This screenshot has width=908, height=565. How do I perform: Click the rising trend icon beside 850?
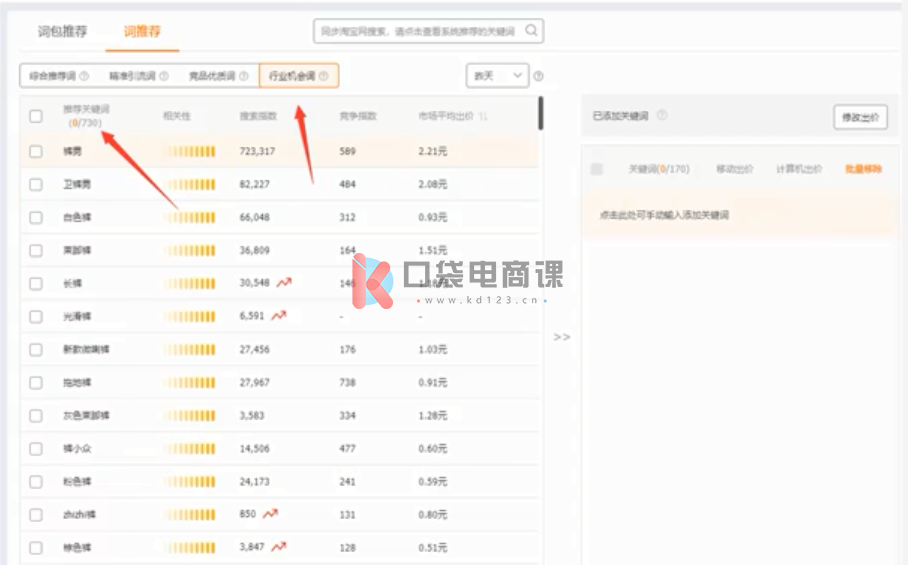[270, 513]
